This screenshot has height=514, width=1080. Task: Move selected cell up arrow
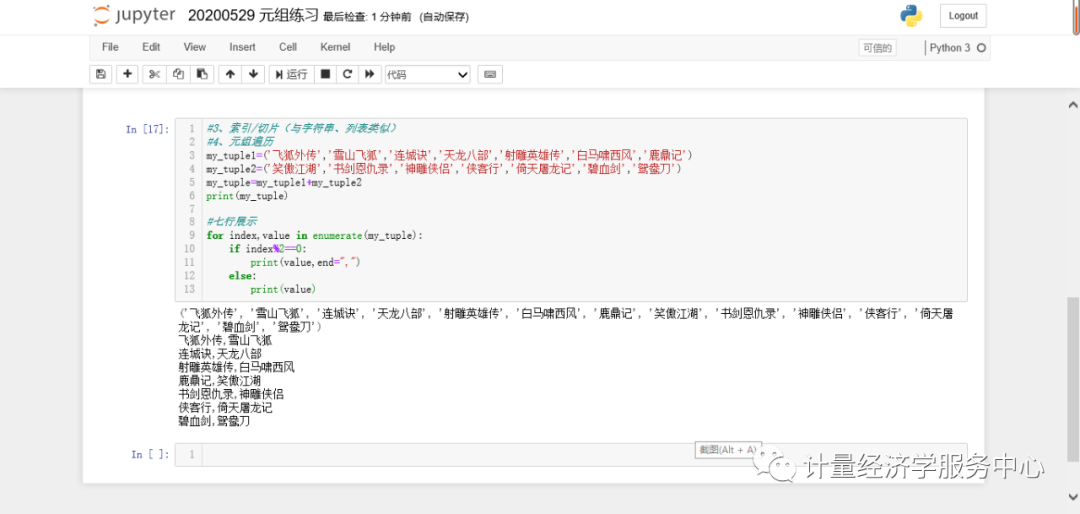[x=230, y=74]
